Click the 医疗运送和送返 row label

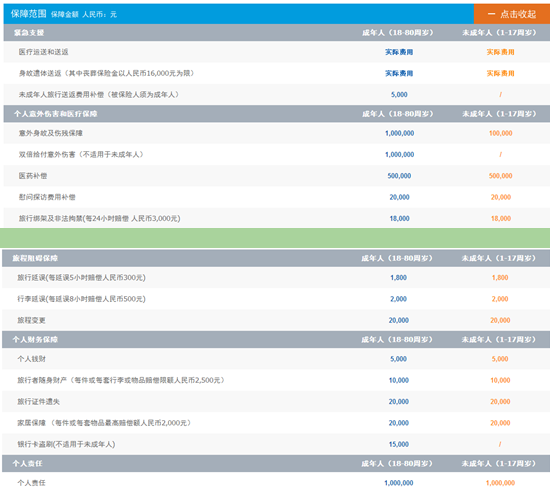click(x=43, y=52)
